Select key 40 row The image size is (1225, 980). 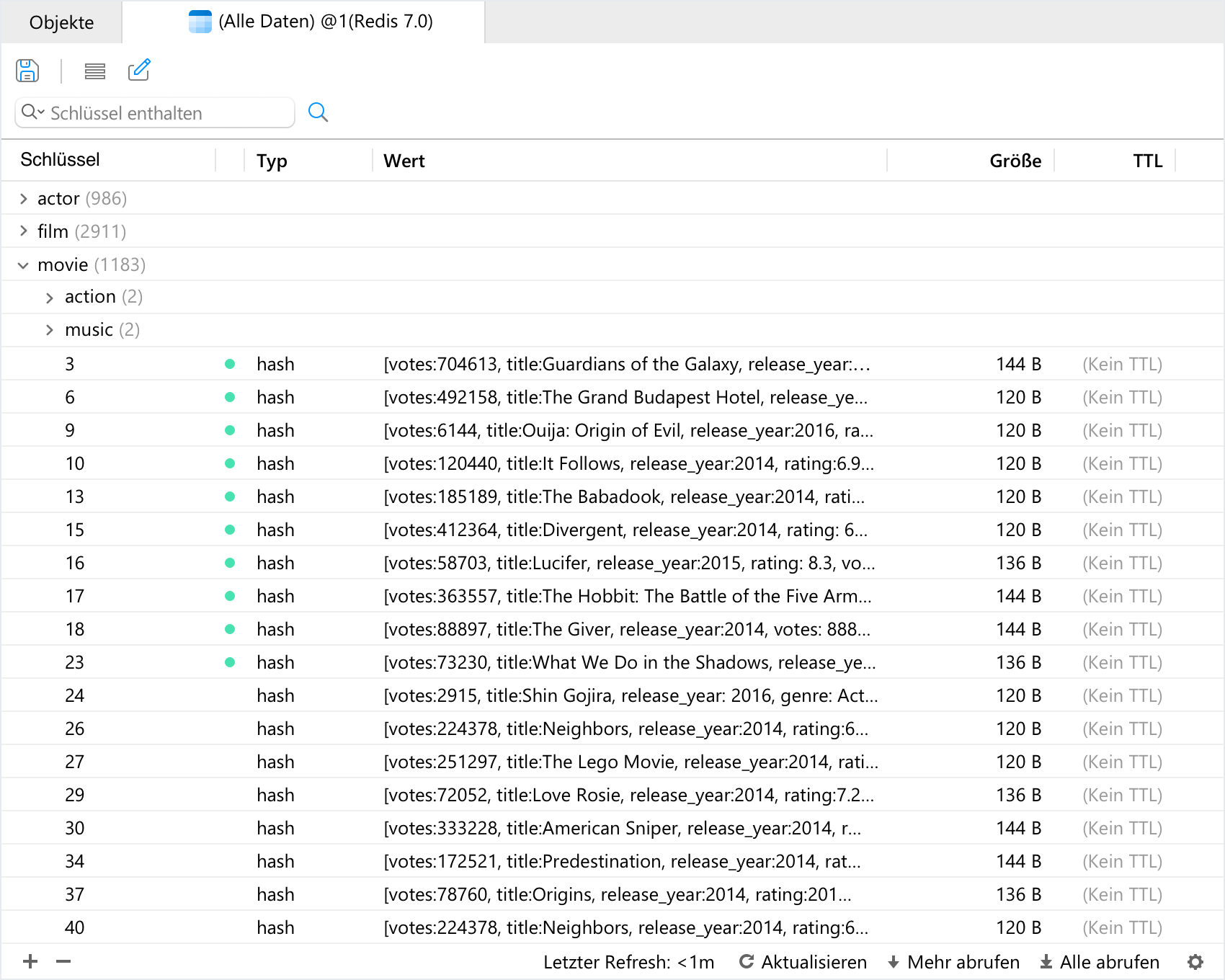(x=612, y=927)
